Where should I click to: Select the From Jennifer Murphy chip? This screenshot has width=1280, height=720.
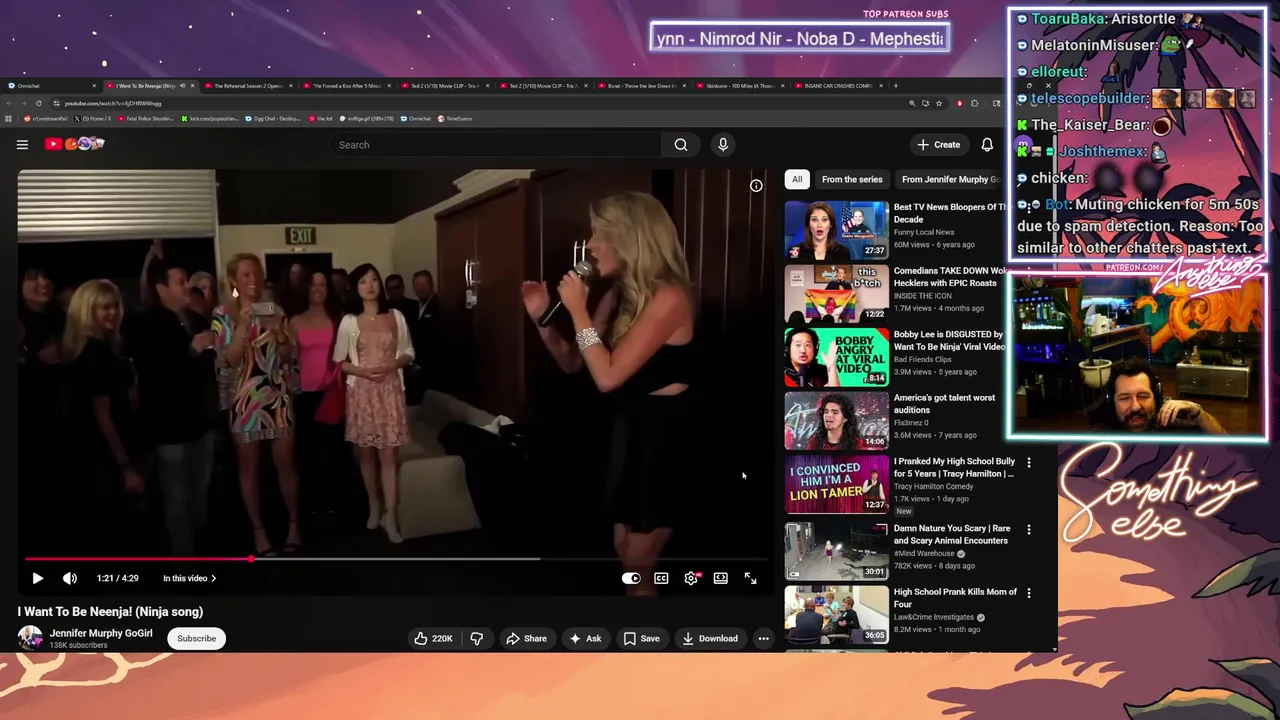(950, 179)
